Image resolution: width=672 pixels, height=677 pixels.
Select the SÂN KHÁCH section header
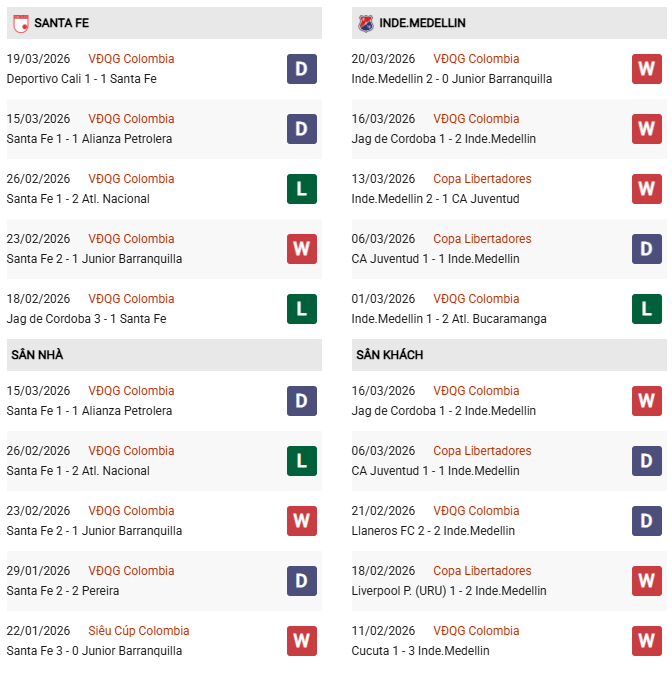[x=387, y=355]
